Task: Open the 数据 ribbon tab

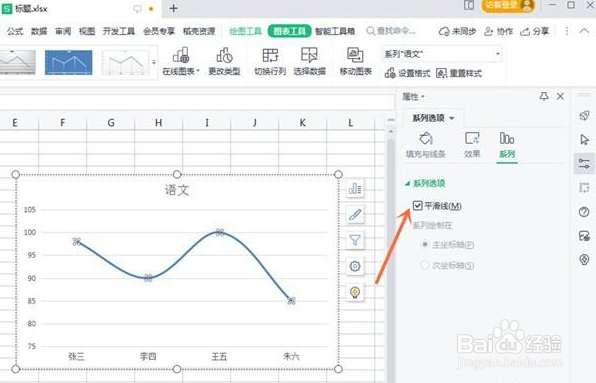Action: click(39, 31)
